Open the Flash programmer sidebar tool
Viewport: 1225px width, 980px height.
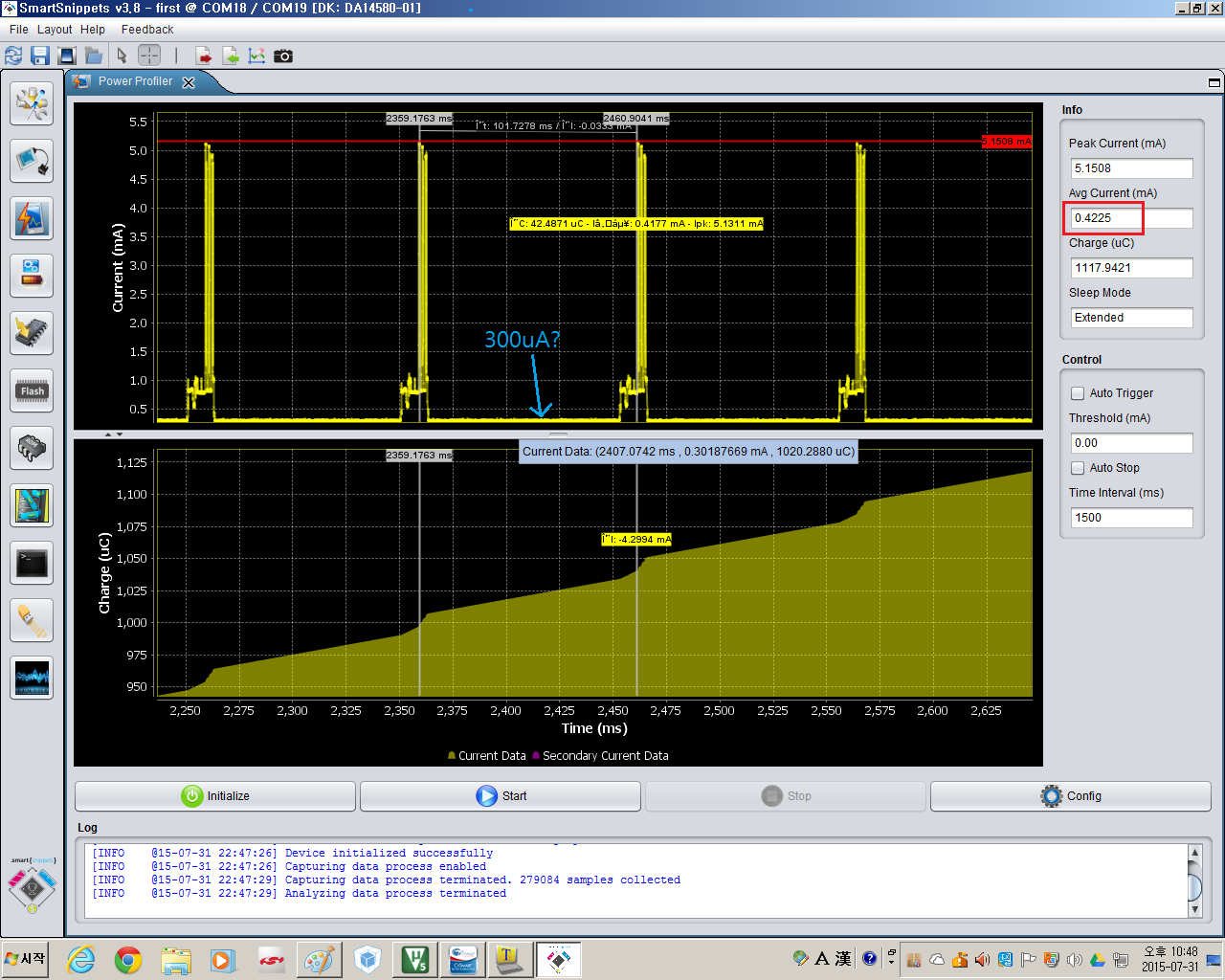click(32, 390)
